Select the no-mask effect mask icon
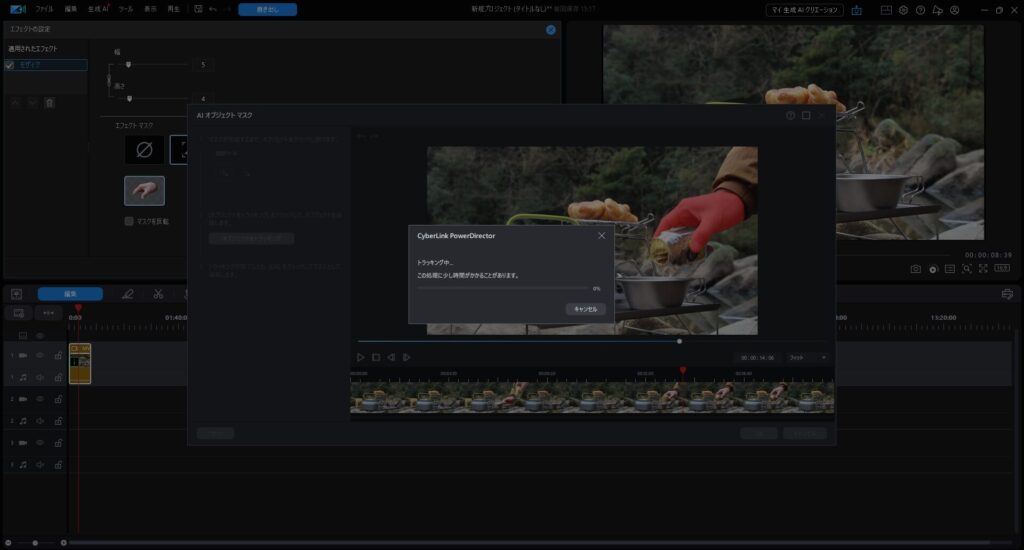Image resolution: width=1024 pixels, height=550 pixels. [144, 150]
